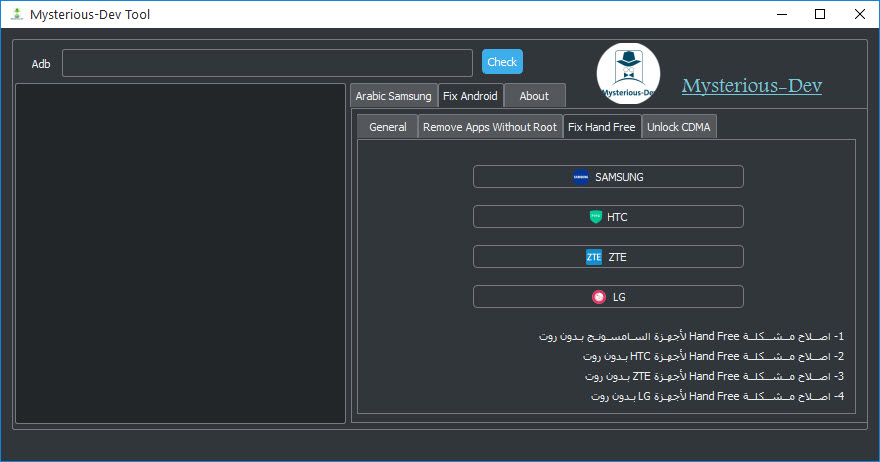Image resolution: width=880 pixels, height=462 pixels.
Task: Minimize the Mysterious-Dev Tool window
Action: (x=782, y=14)
